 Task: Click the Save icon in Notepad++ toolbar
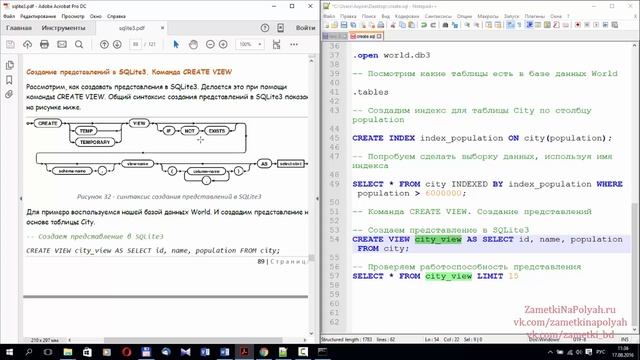click(344, 25)
